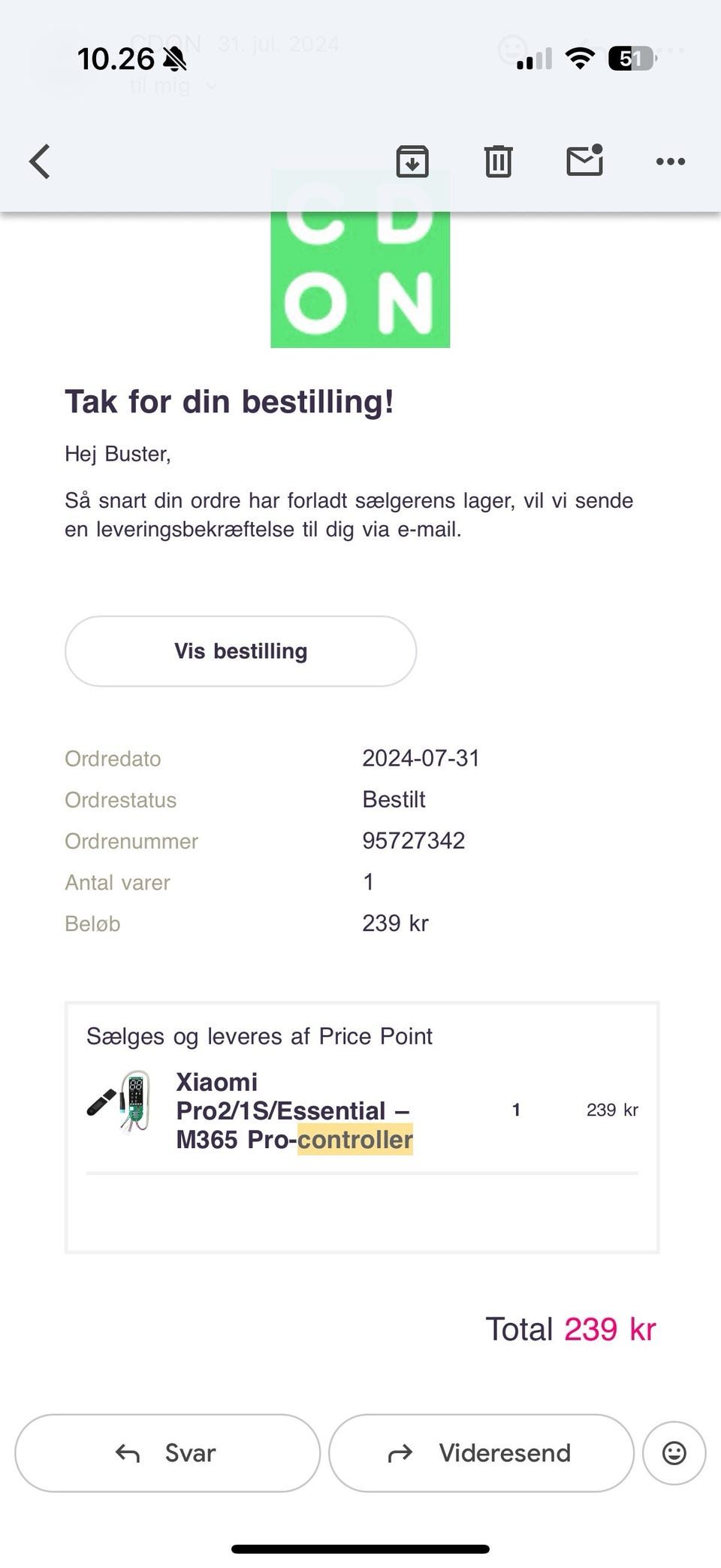Add an emoji reaction at bottom
Screen dimensions: 721x1568
pyautogui.click(x=674, y=1453)
